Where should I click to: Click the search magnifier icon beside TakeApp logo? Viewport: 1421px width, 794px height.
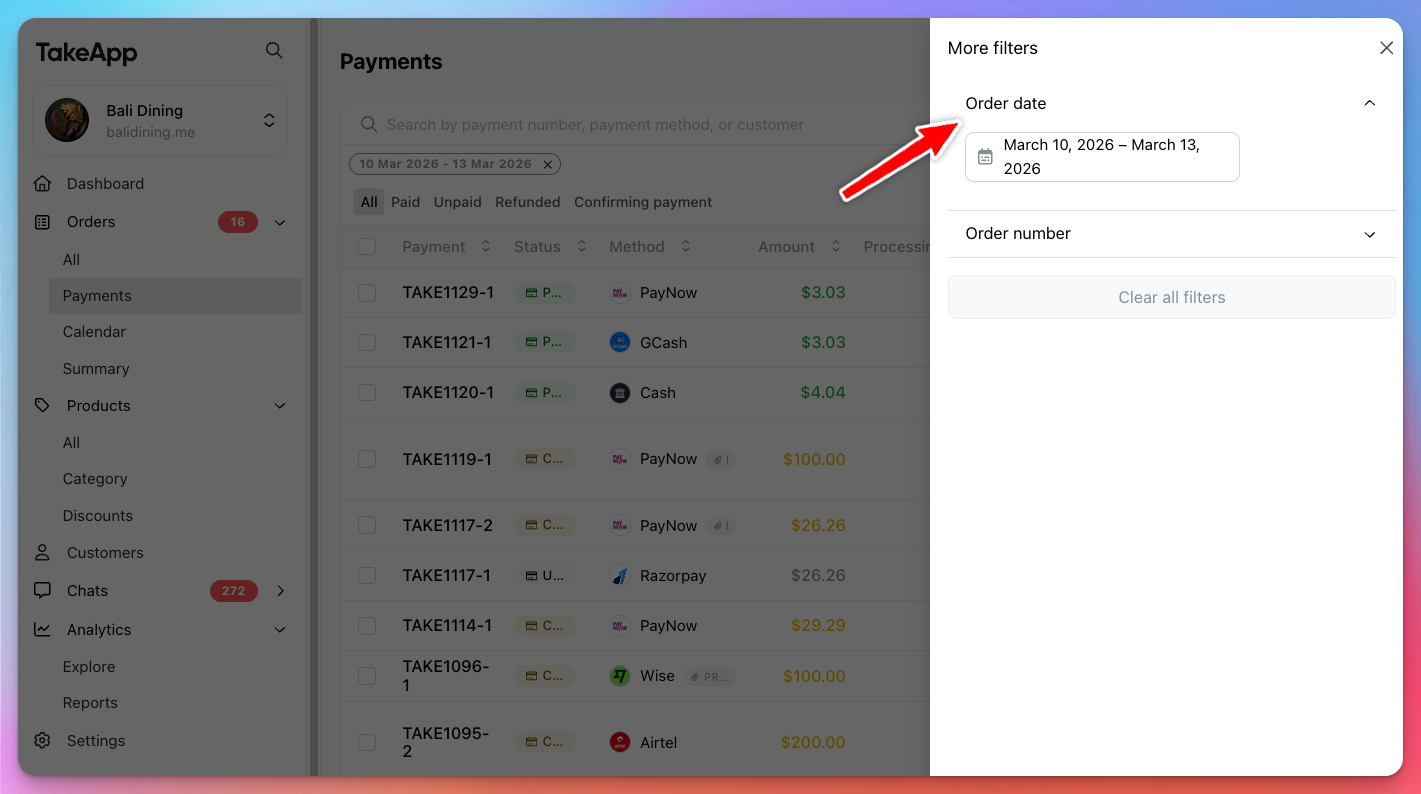[x=273, y=50]
